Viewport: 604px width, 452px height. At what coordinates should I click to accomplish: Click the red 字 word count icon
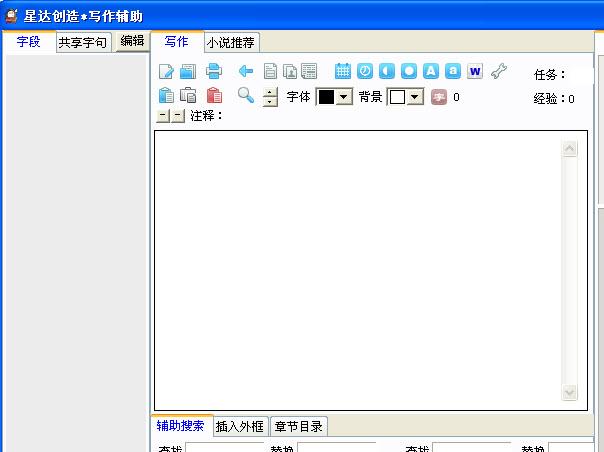438,97
